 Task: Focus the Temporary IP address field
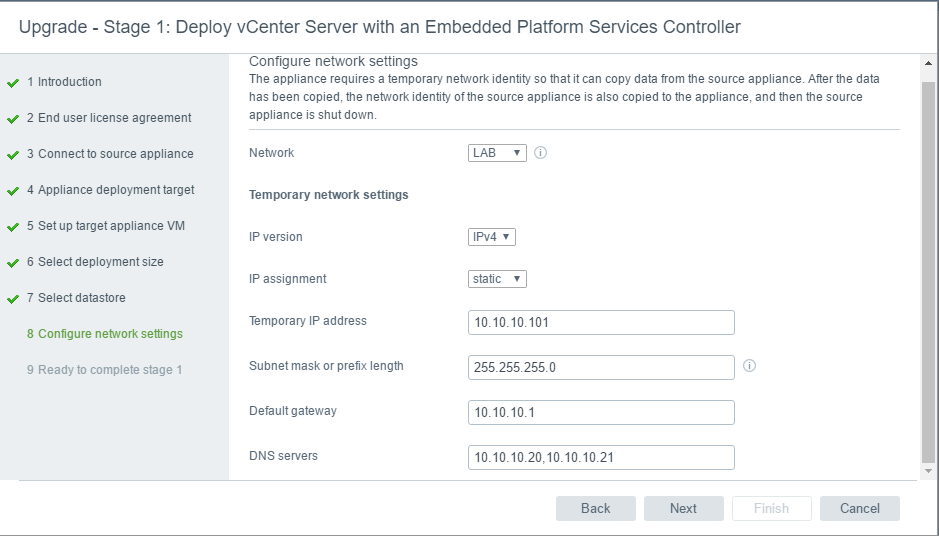click(x=601, y=322)
